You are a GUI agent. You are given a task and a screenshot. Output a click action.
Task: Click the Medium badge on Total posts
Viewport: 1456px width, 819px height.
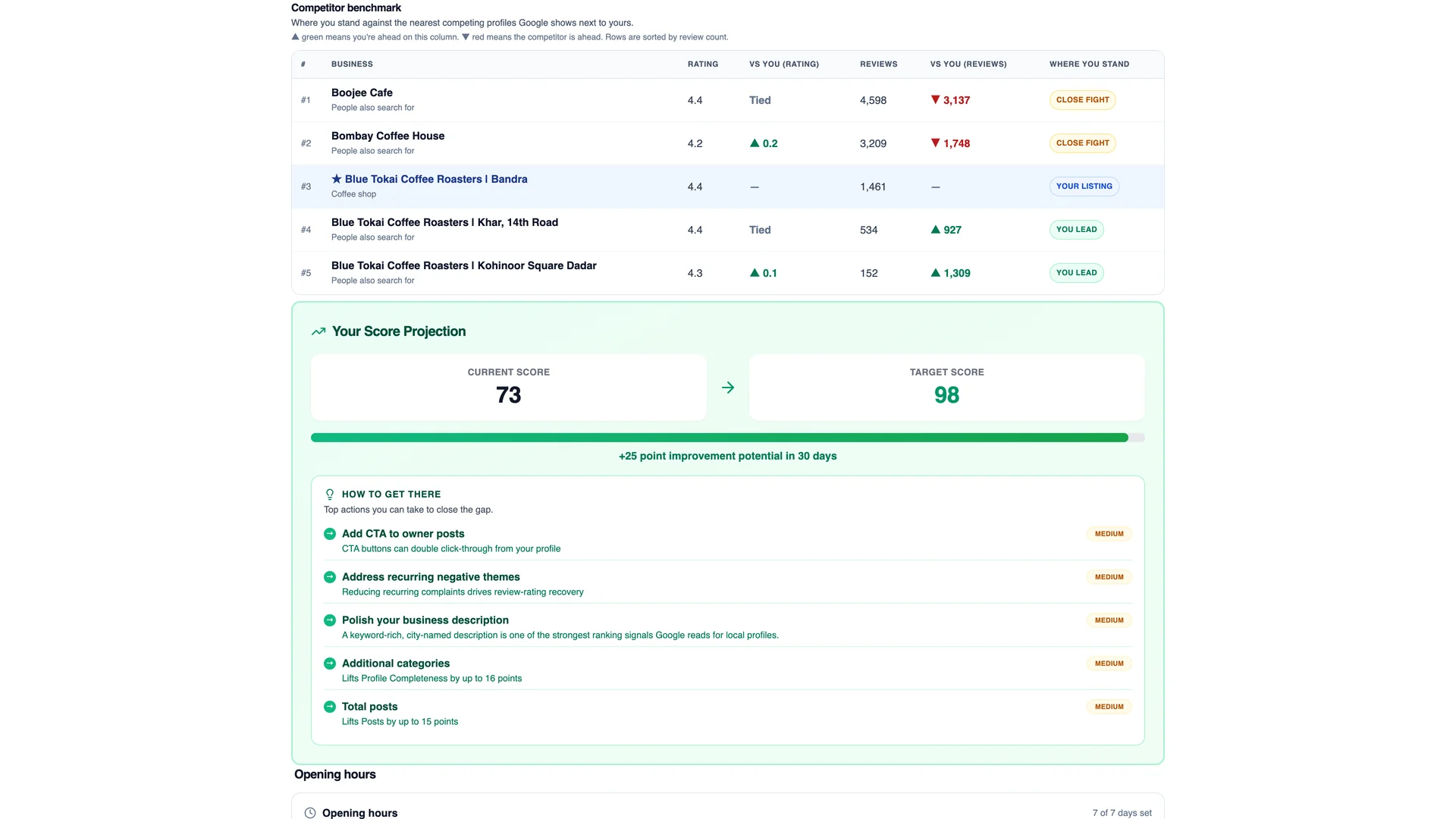pos(1109,707)
